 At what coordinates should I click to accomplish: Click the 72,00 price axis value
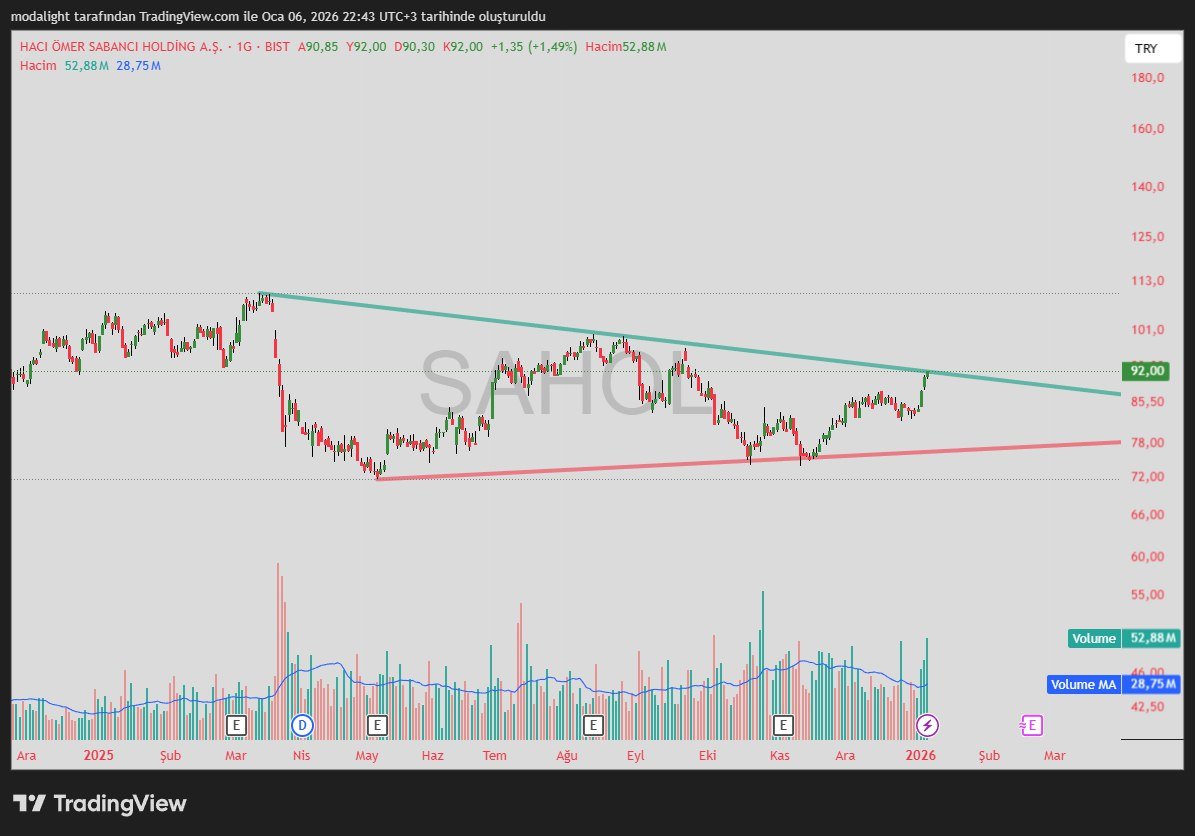[x=1148, y=477]
